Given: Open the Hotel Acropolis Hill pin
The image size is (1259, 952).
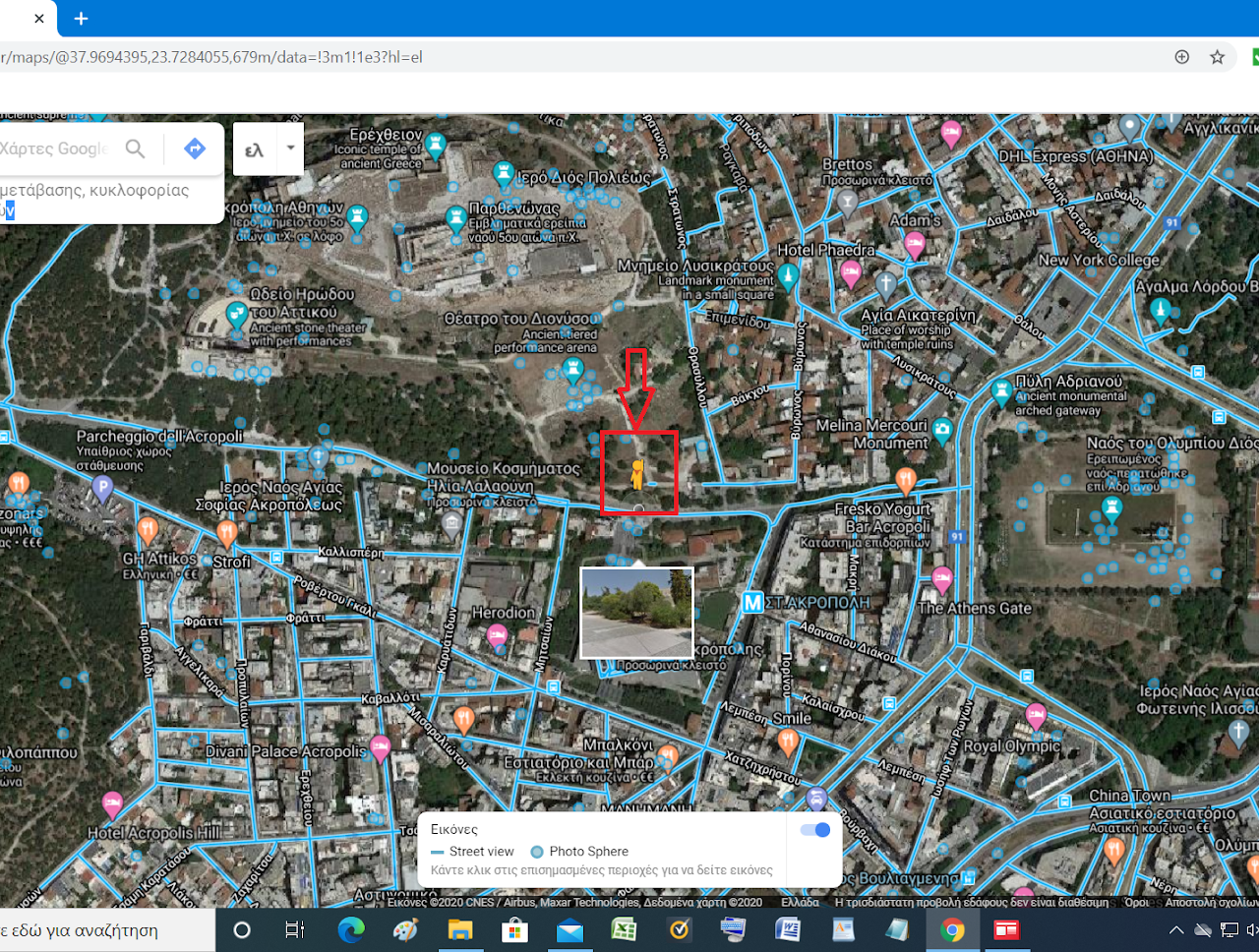Looking at the screenshot, I should [x=113, y=805].
